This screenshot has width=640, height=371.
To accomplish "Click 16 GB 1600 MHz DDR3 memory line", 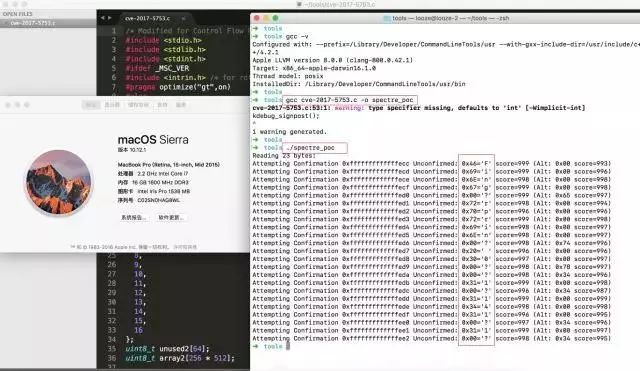I will (x=153, y=182).
